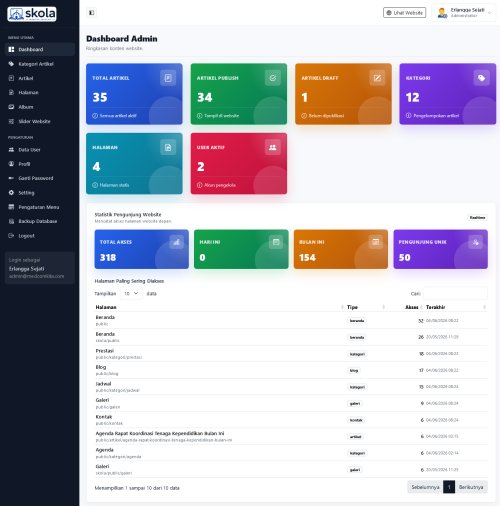The height and width of the screenshot is (506, 500).
Task: Open the Dashboard menu item
Action: pyautogui.click(x=40, y=49)
